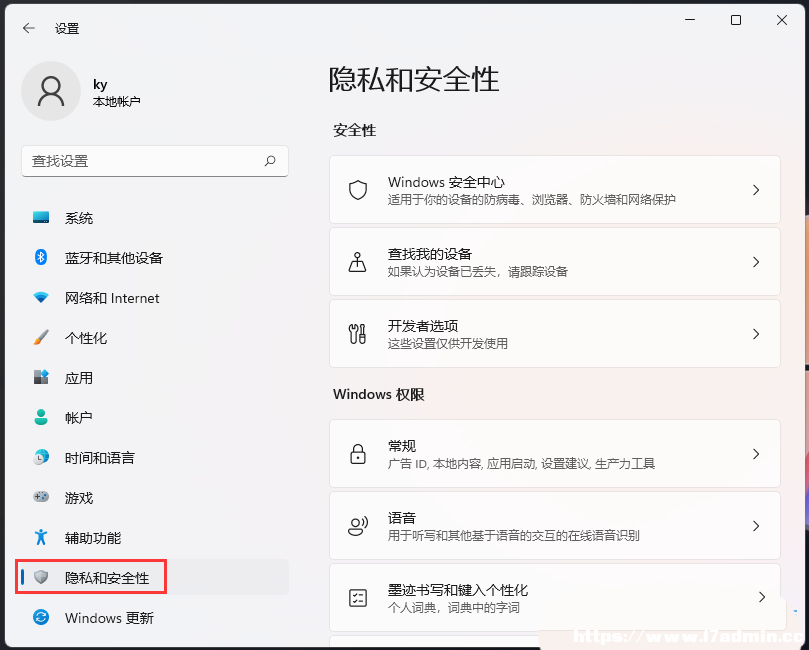Open the 开发者选项 card

coord(555,334)
